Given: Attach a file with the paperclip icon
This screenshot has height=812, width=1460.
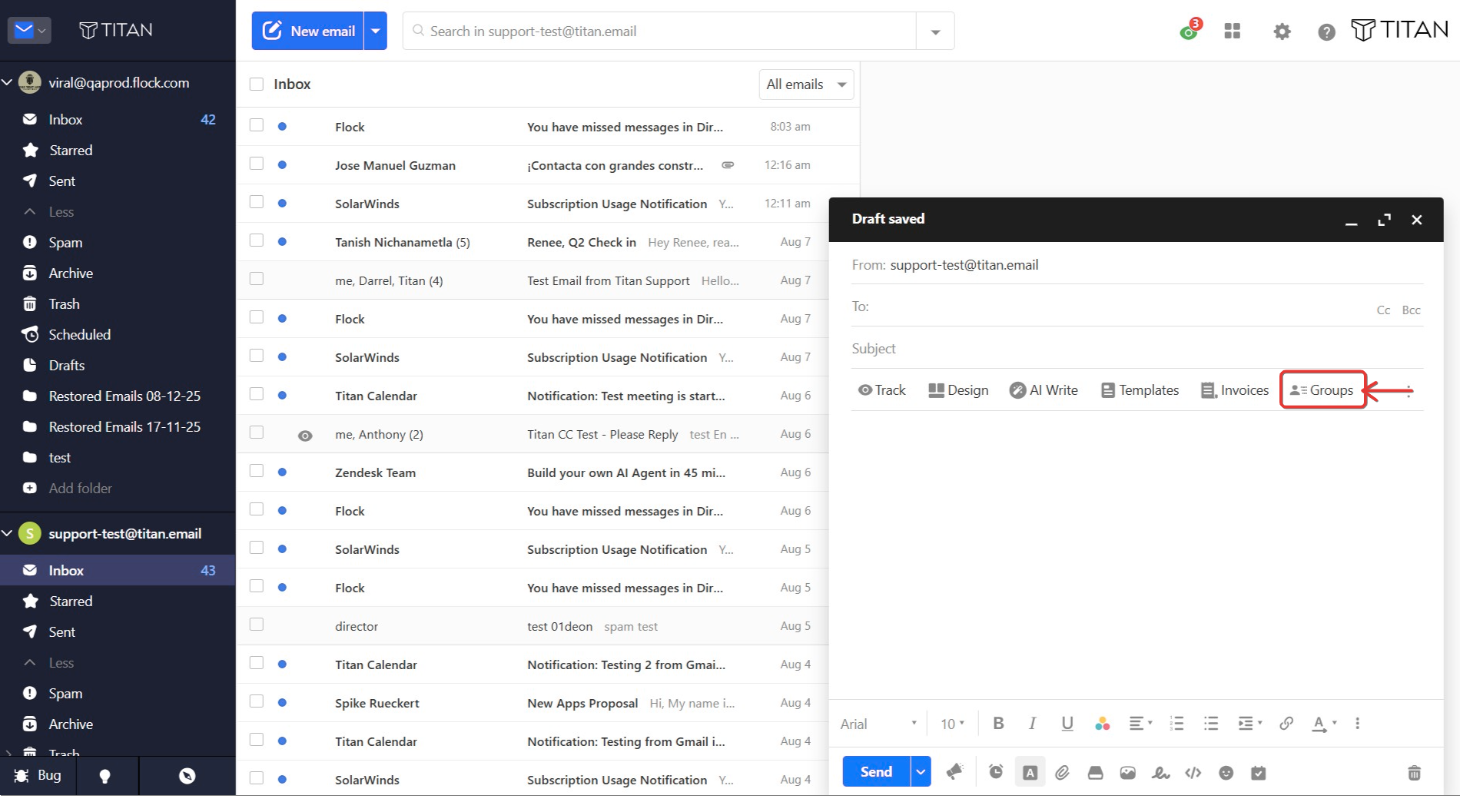Looking at the screenshot, I should 1063,772.
